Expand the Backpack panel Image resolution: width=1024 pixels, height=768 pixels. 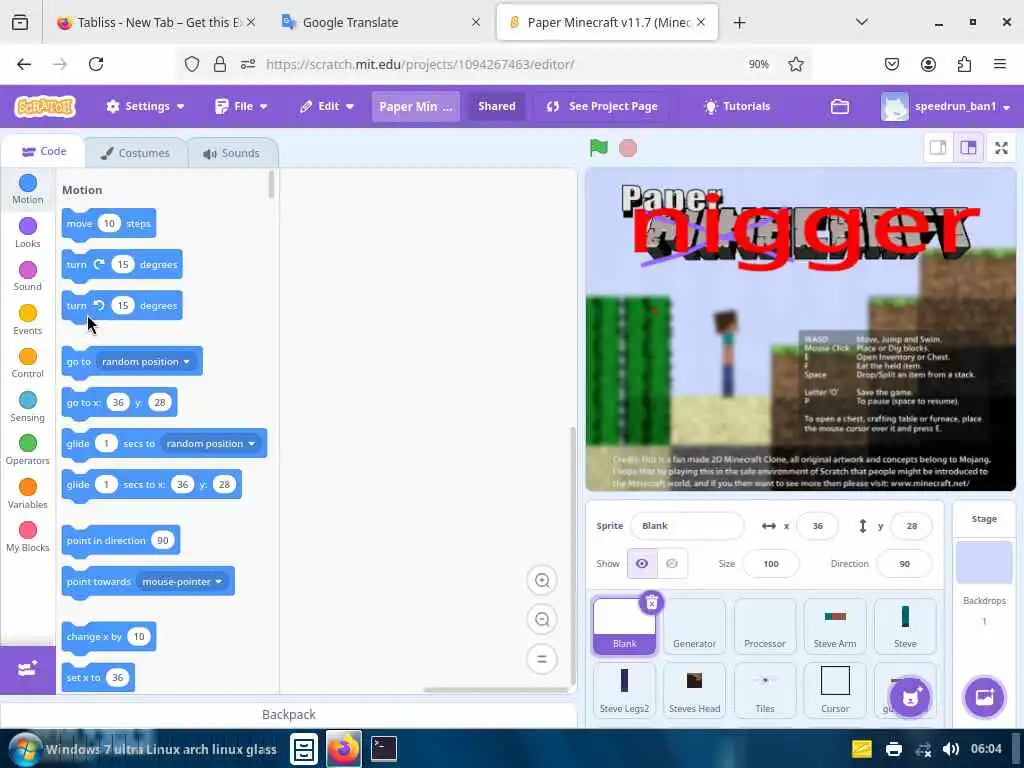tap(289, 714)
